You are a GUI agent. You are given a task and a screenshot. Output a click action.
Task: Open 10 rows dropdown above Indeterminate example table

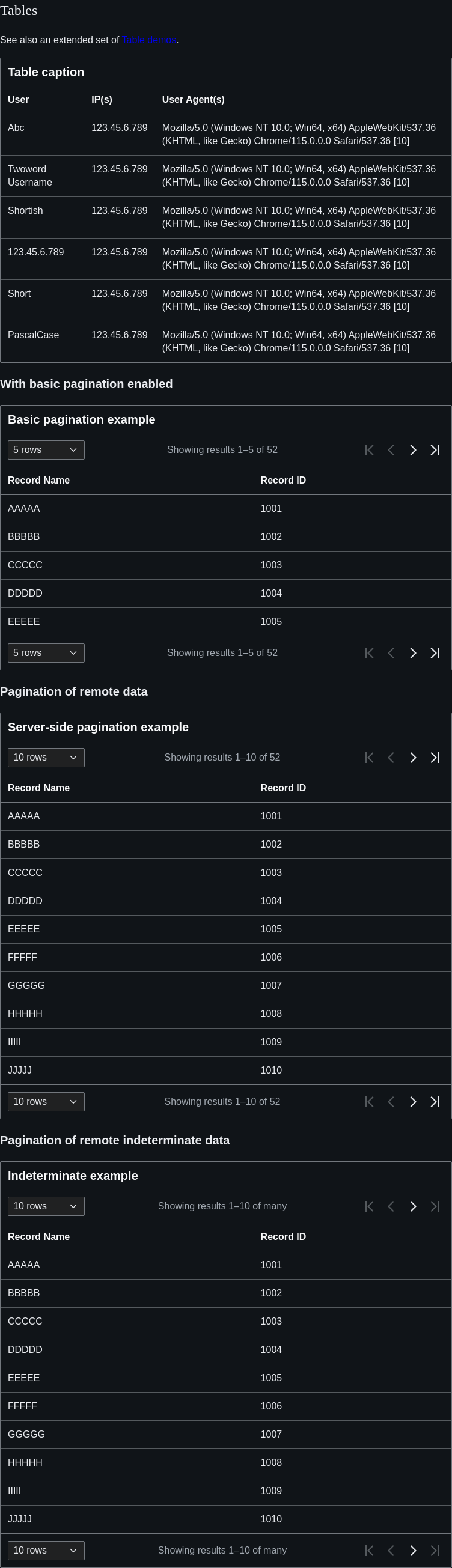(x=46, y=1206)
